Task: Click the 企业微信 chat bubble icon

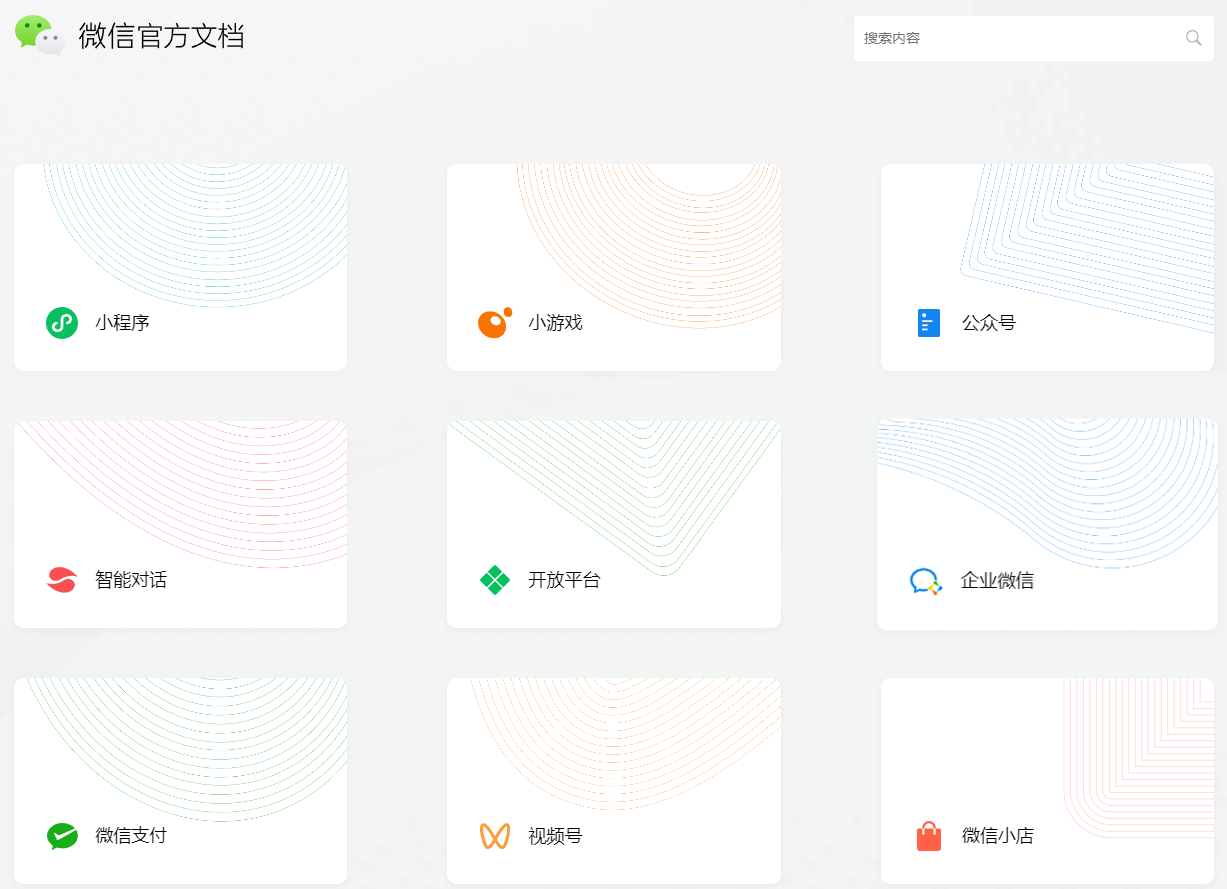Action: (x=926, y=581)
